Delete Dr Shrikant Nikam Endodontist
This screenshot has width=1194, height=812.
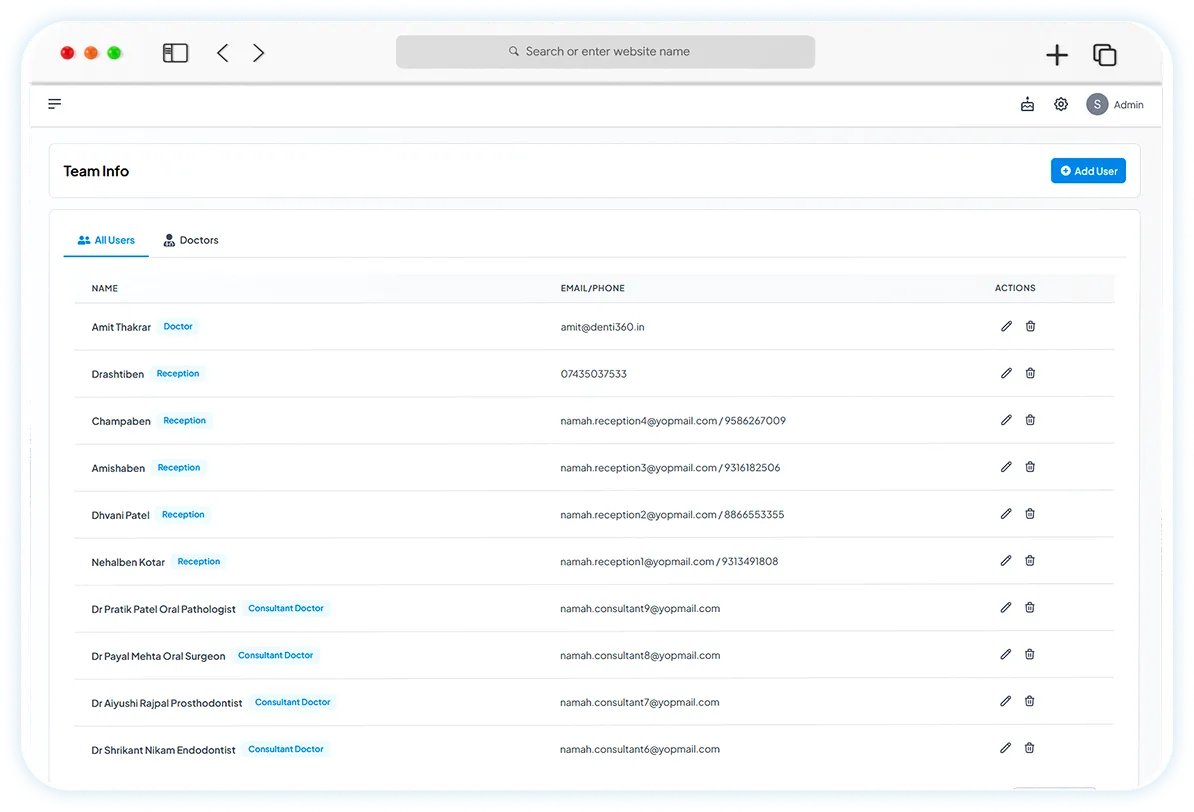pyautogui.click(x=1030, y=748)
